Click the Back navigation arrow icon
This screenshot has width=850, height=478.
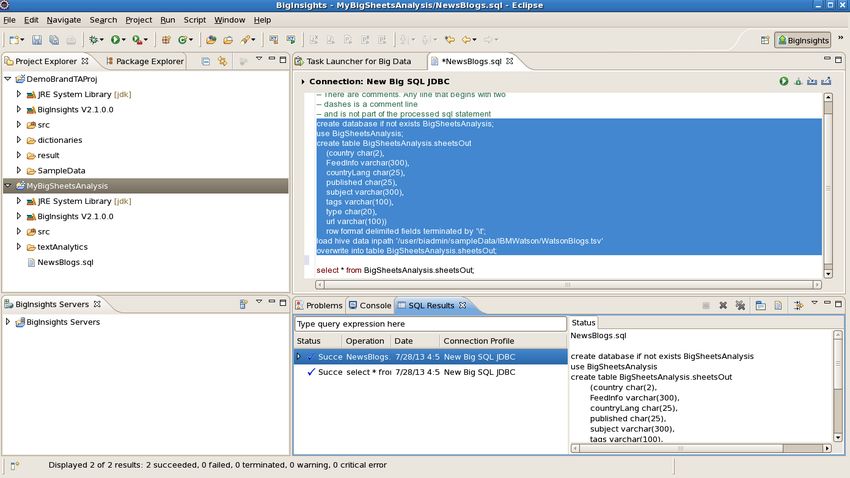point(466,40)
